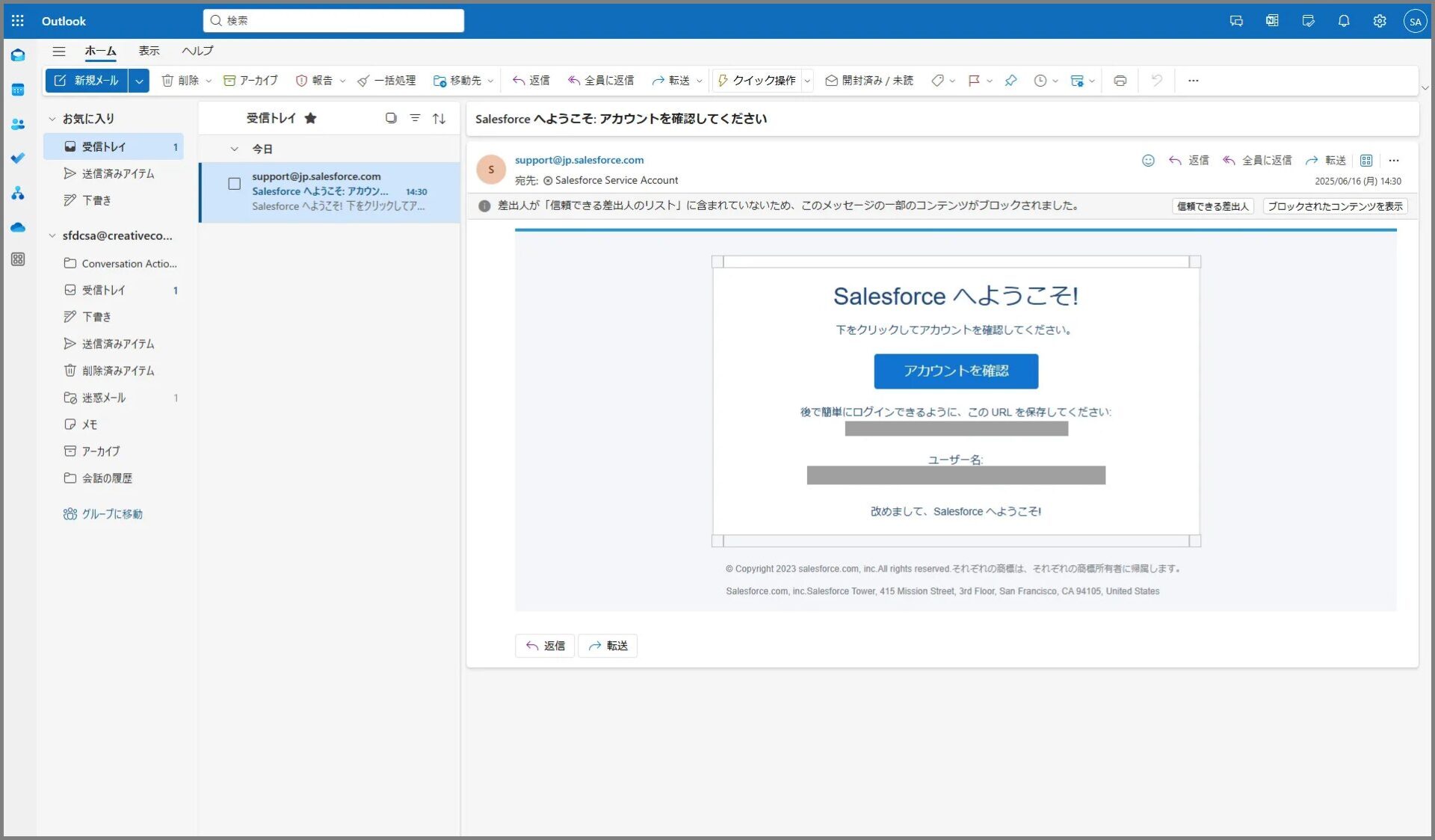Open the 報告 dropdown arrow
The height and width of the screenshot is (840, 1435).
pyautogui.click(x=342, y=81)
